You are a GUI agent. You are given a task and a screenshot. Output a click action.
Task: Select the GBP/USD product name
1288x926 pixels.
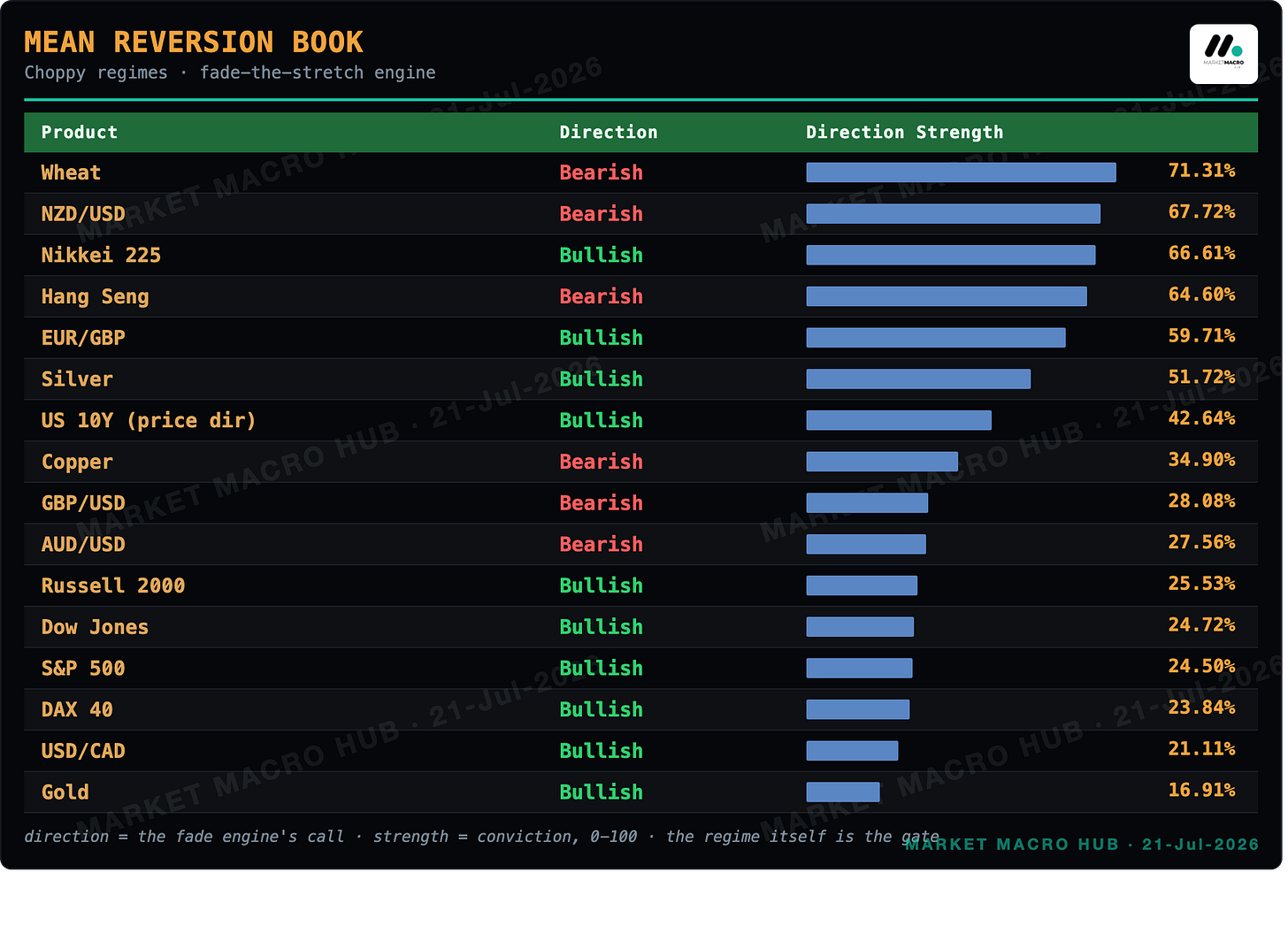point(83,503)
